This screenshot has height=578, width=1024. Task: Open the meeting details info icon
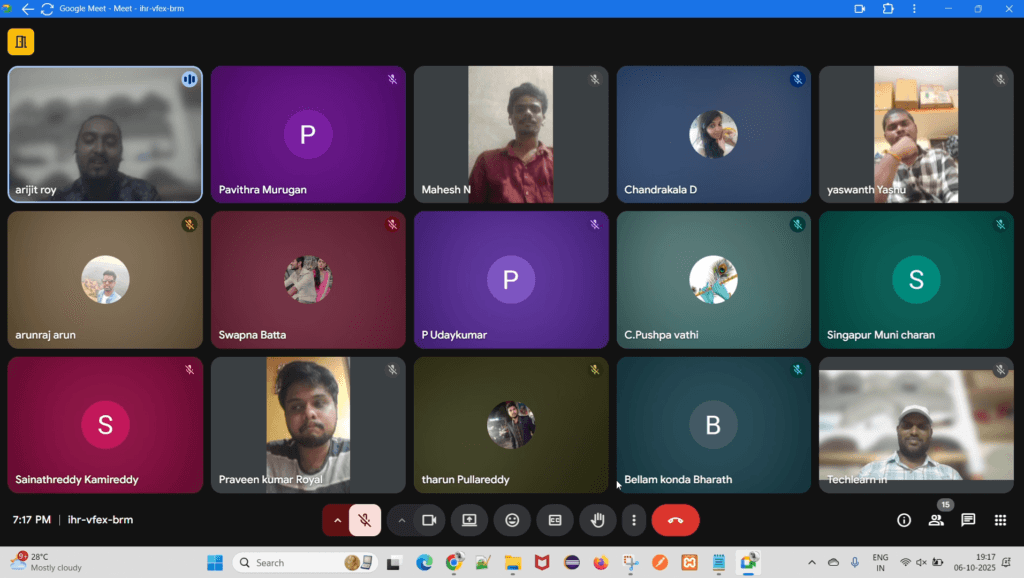pyautogui.click(x=904, y=520)
